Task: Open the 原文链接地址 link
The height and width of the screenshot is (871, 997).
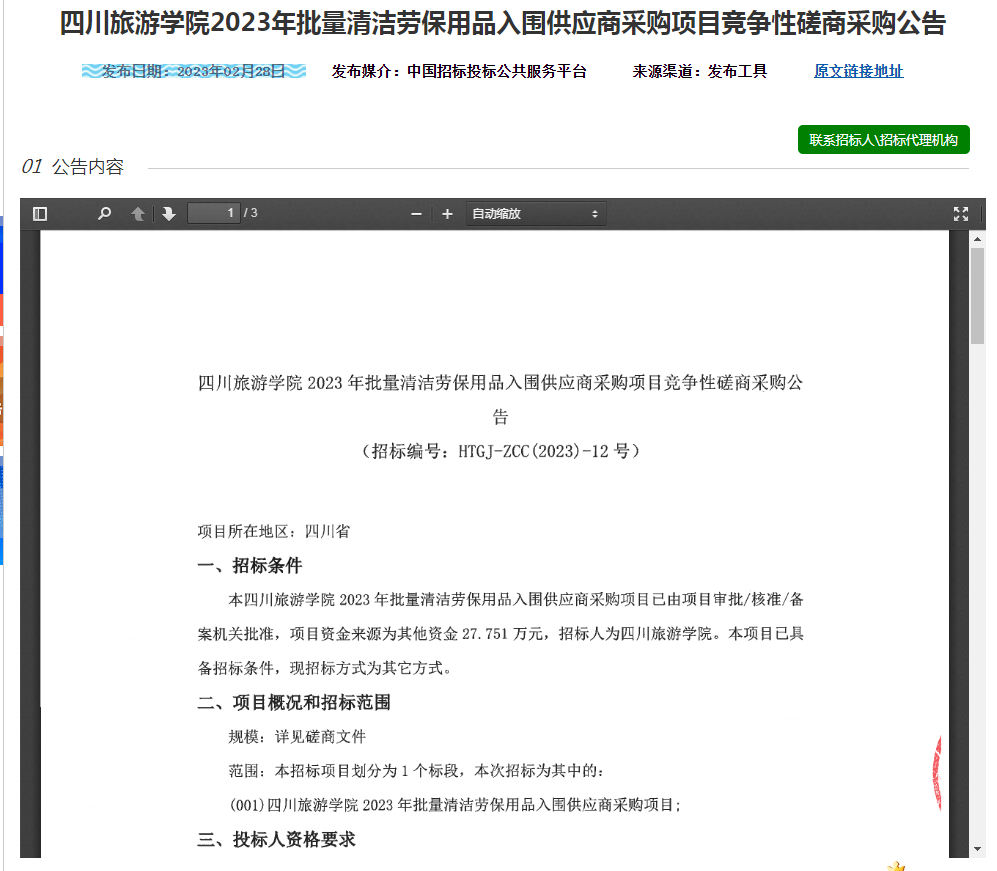Action: click(x=858, y=71)
